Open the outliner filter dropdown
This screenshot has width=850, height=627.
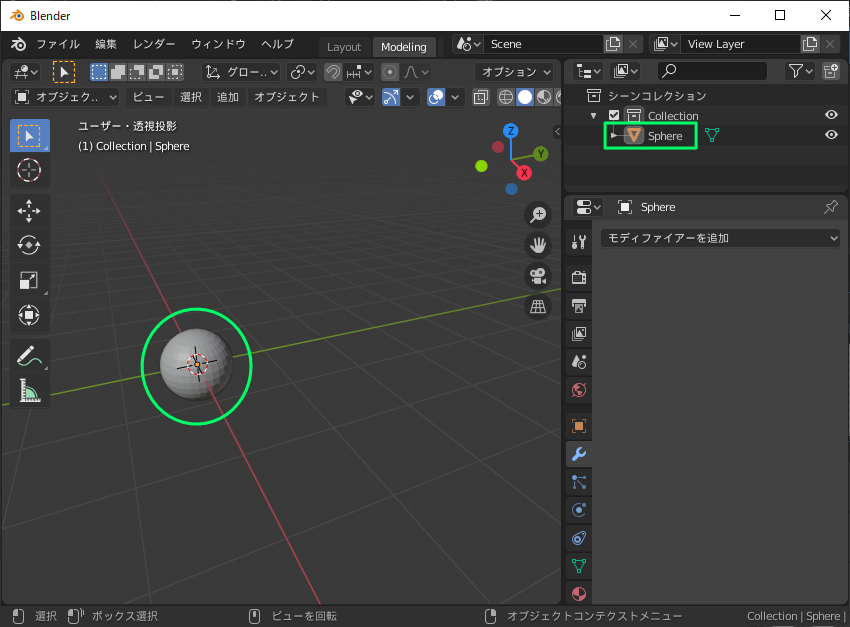800,71
